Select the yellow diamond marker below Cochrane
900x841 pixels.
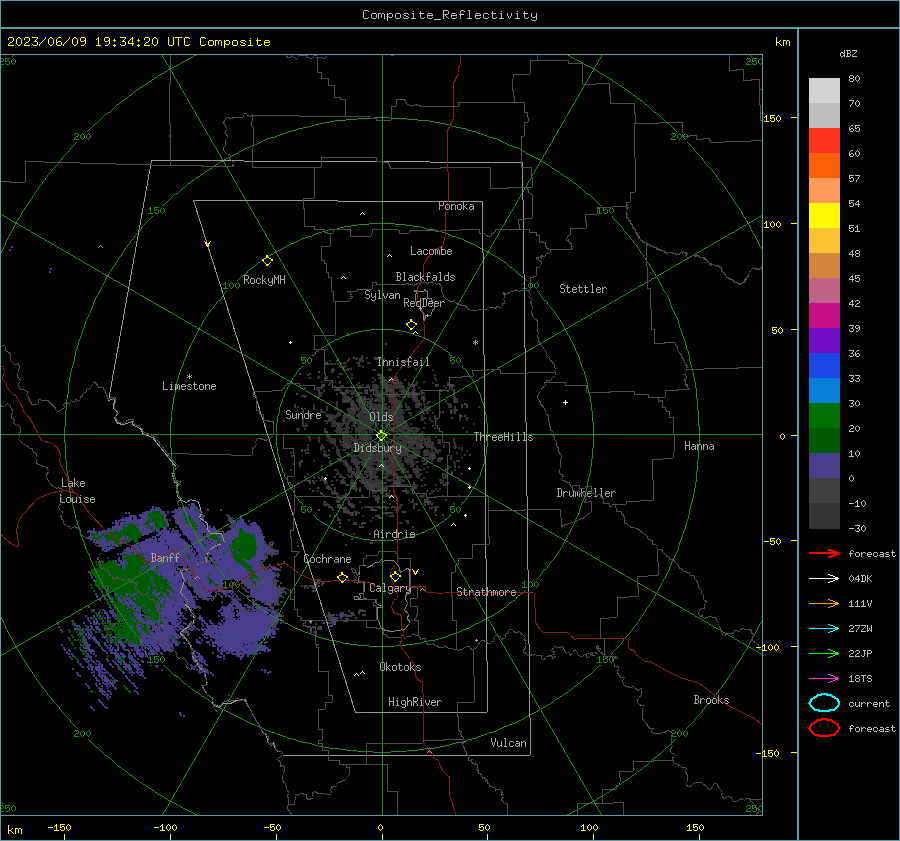(343, 577)
